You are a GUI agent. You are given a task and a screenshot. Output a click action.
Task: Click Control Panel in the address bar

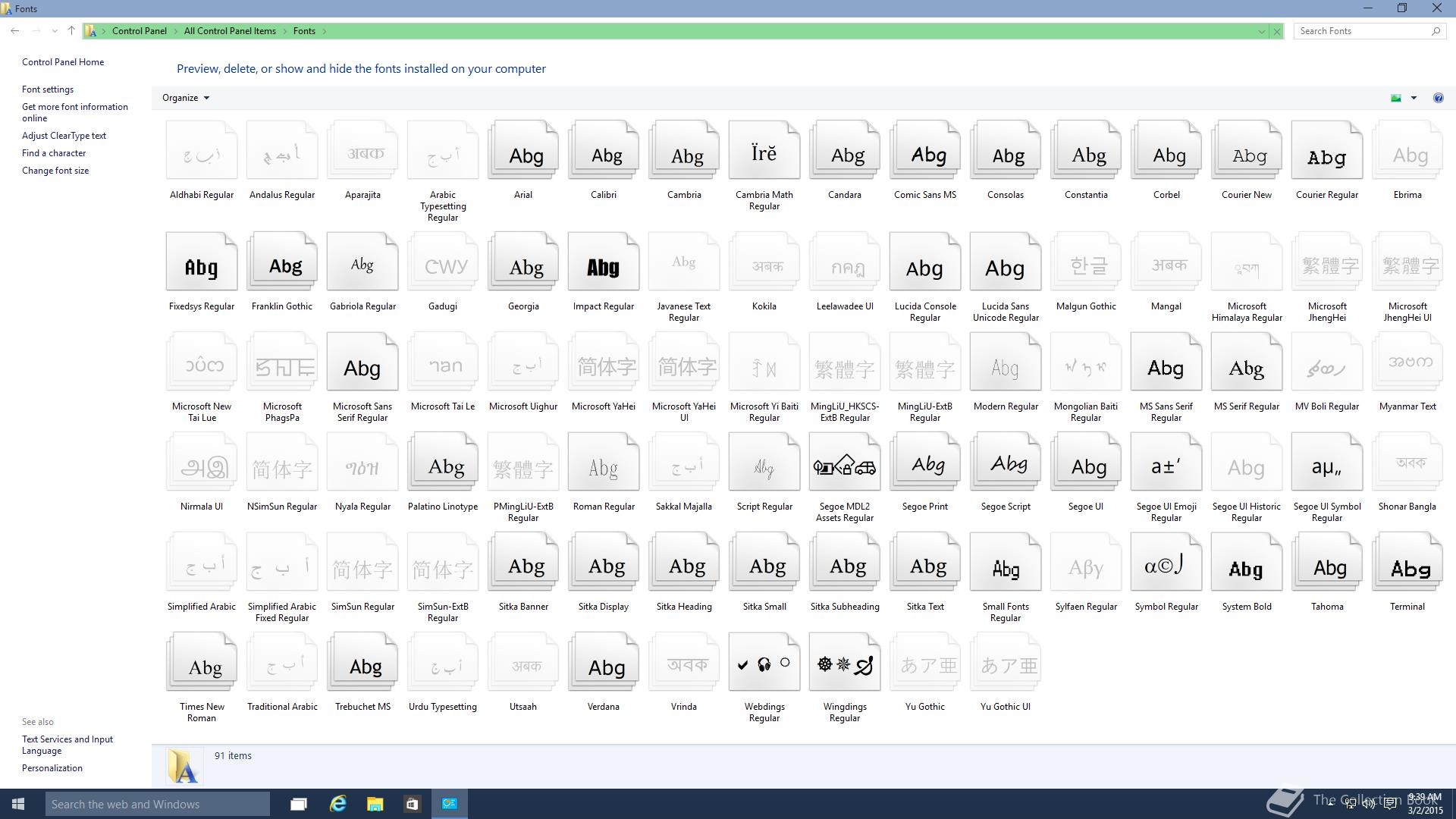pyautogui.click(x=140, y=31)
